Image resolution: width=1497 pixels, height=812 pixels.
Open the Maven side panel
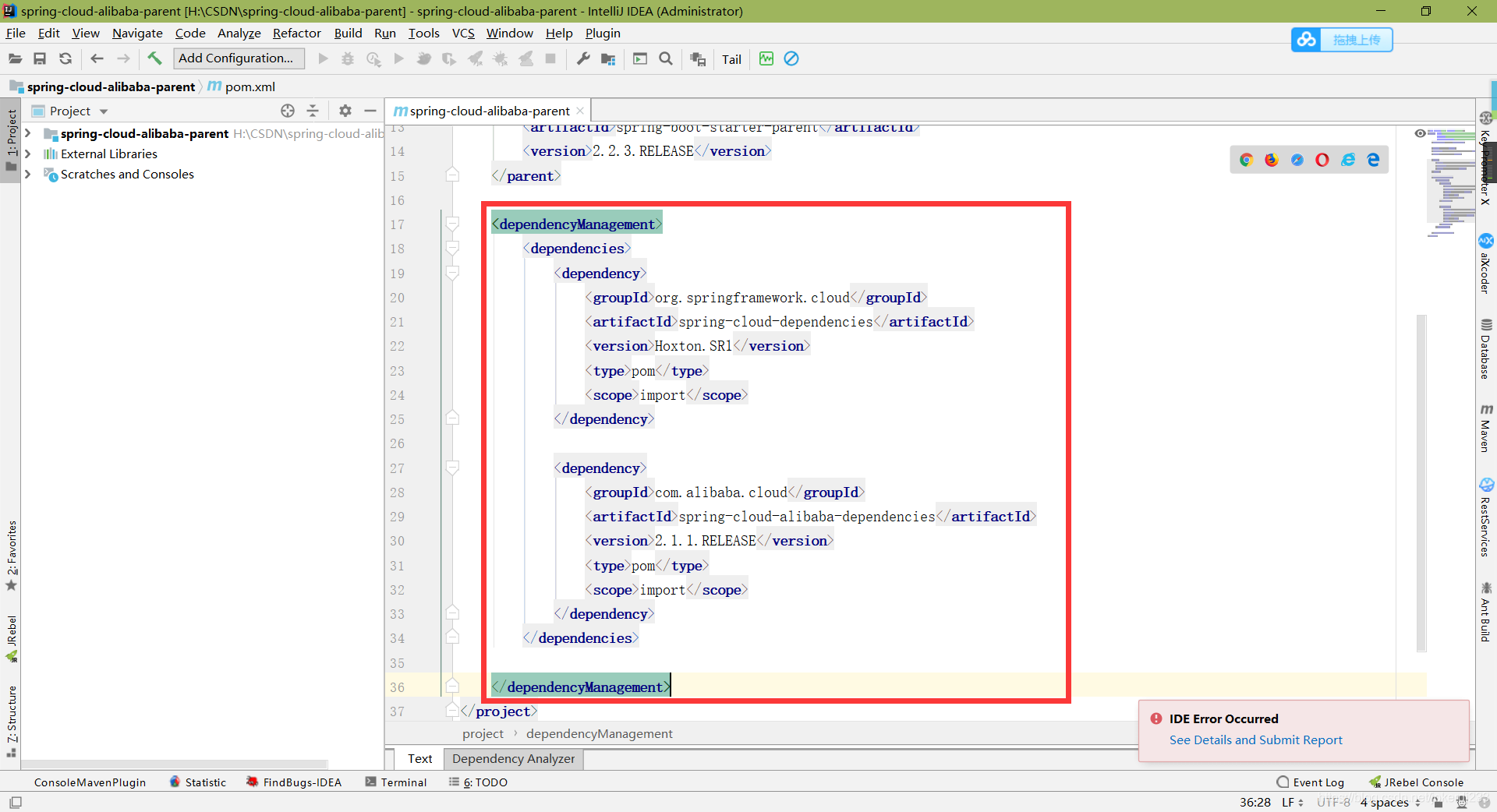point(1485,428)
